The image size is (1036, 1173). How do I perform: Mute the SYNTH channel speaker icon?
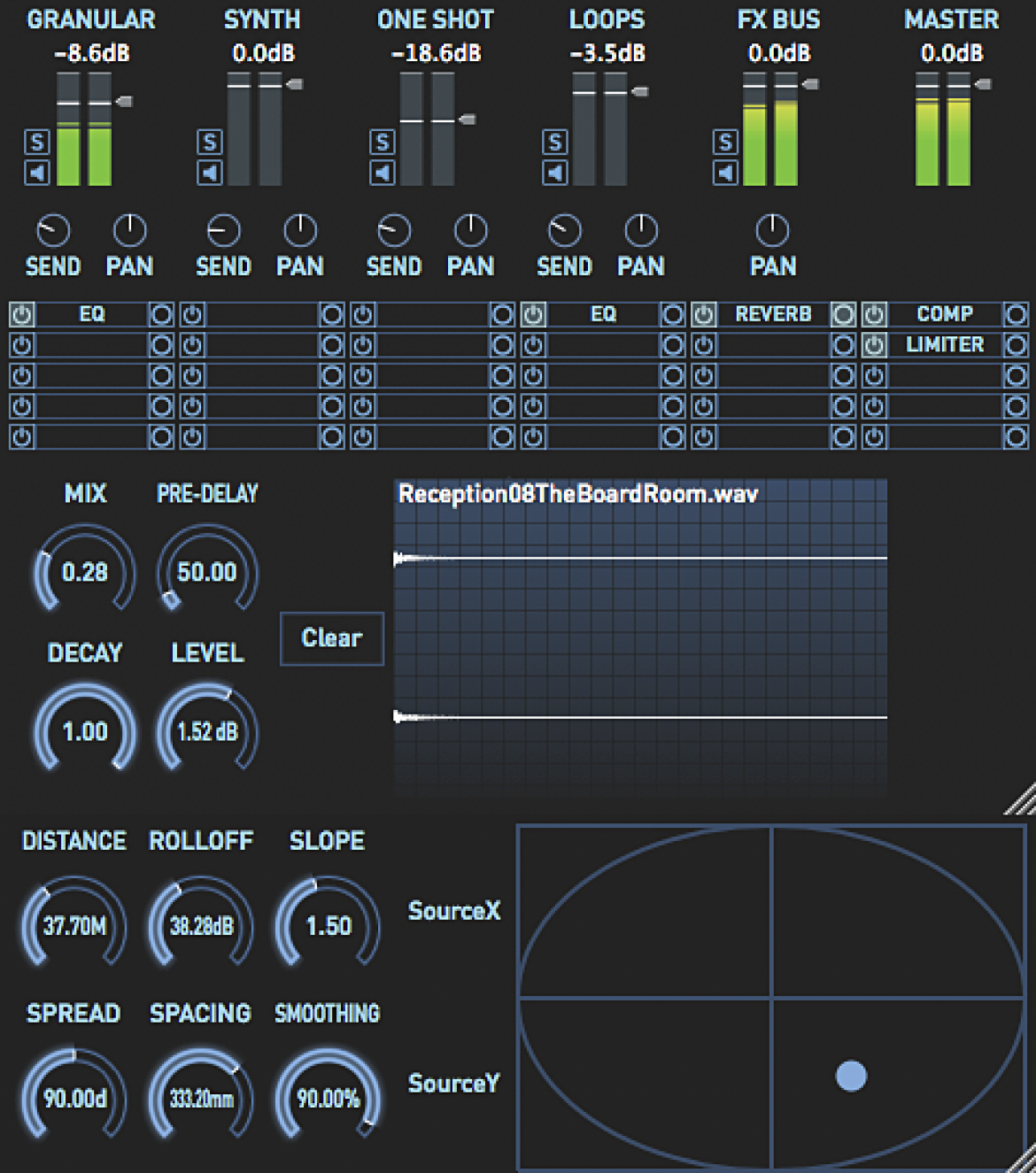click(209, 173)
